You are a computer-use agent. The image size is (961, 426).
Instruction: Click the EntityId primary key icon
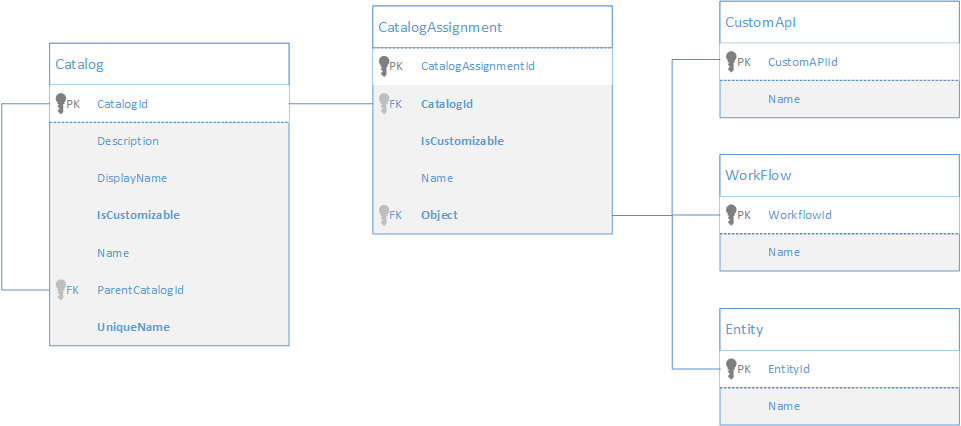click(x=731, y=368)
